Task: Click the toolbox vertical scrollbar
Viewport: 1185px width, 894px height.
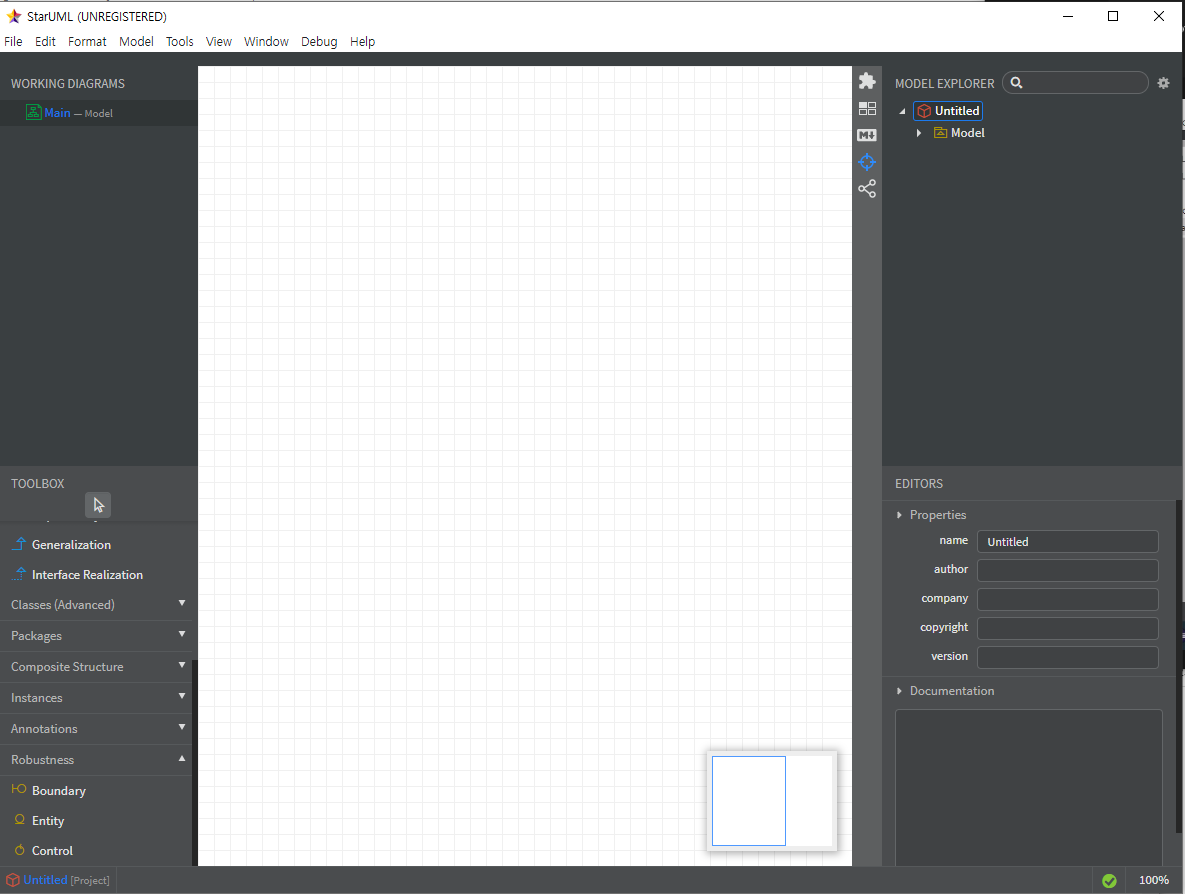Action: (x=194, y=763)
